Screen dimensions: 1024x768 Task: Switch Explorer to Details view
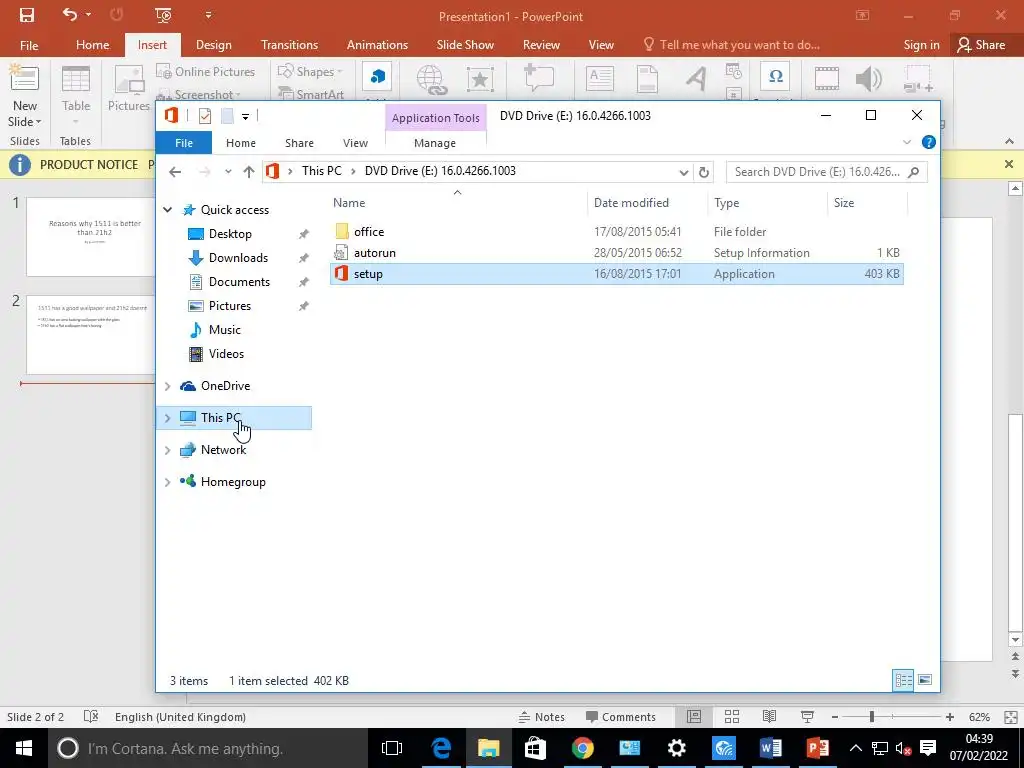[903, 680]
